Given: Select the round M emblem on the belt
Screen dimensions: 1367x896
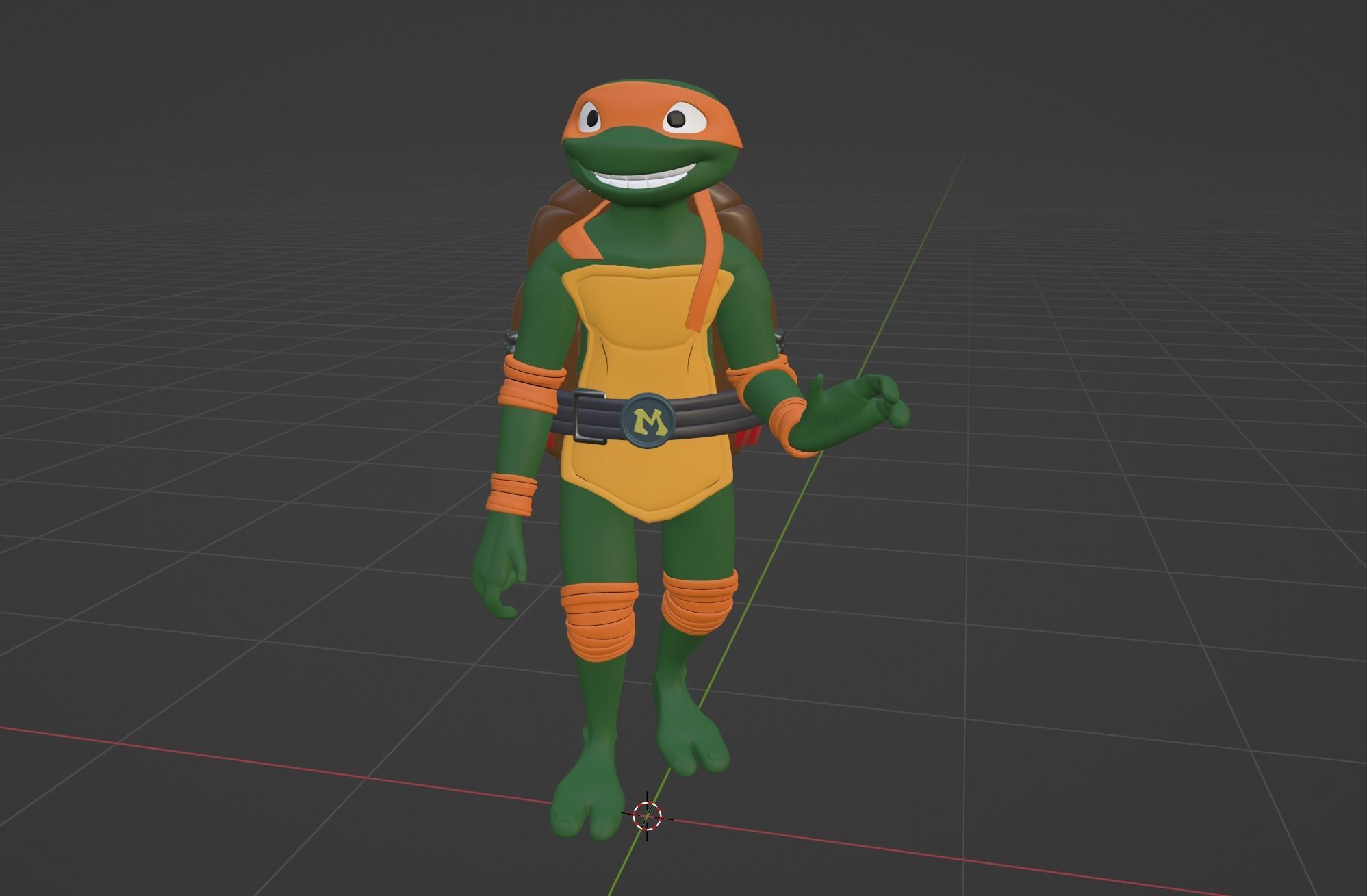Looking at the screenshot, I should point(646,420).
